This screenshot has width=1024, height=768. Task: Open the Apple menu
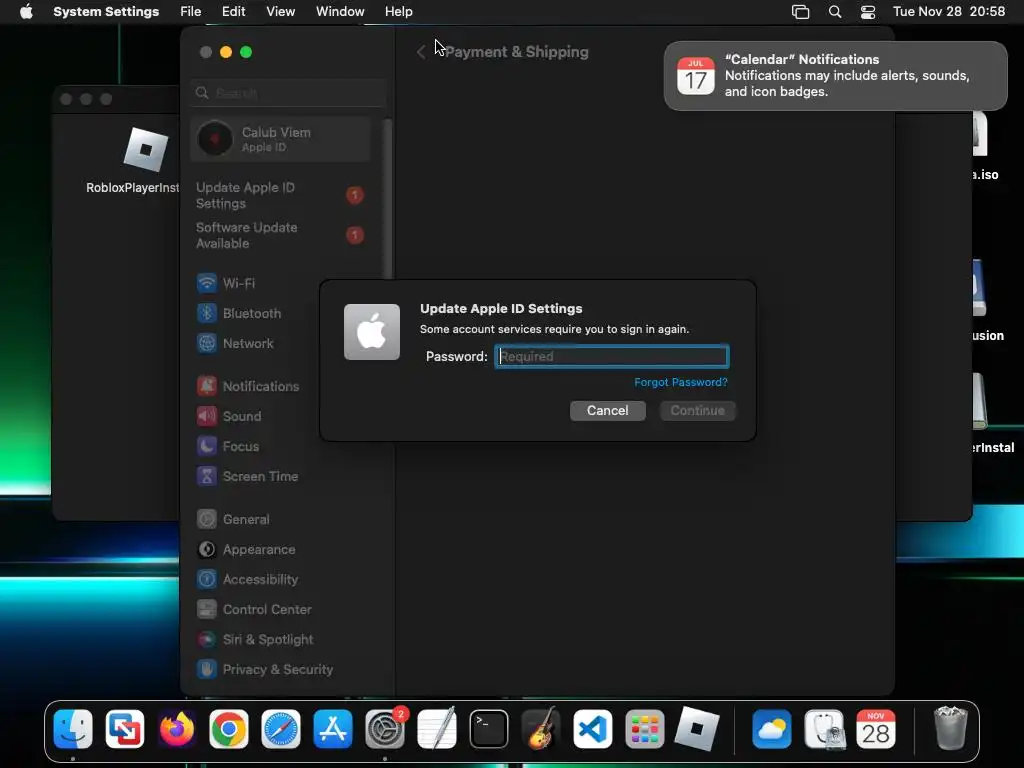(26, 12)
